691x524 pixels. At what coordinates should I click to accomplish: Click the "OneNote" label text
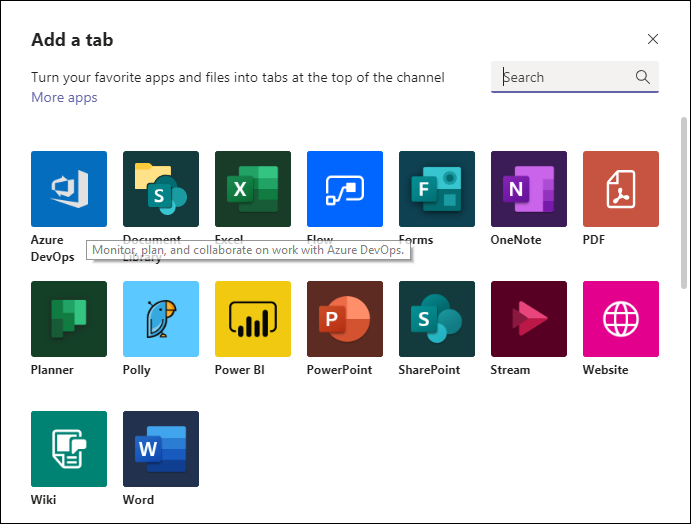coord(516,240)
